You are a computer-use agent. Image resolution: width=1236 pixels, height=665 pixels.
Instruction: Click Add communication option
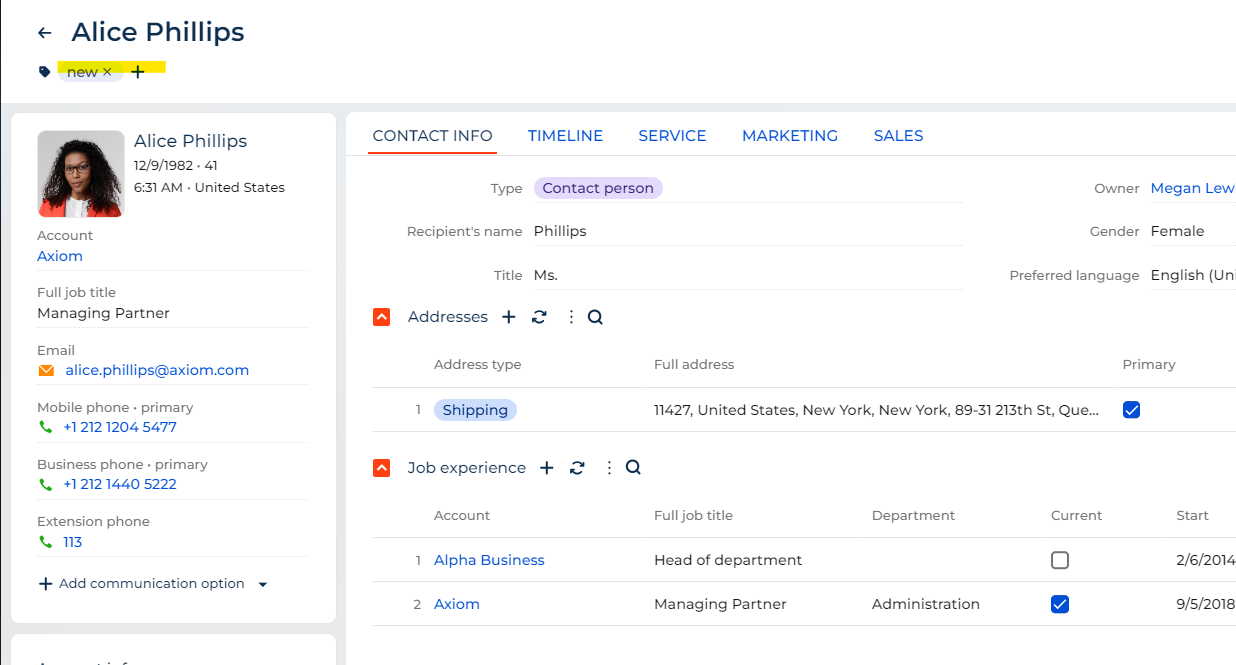142,584
